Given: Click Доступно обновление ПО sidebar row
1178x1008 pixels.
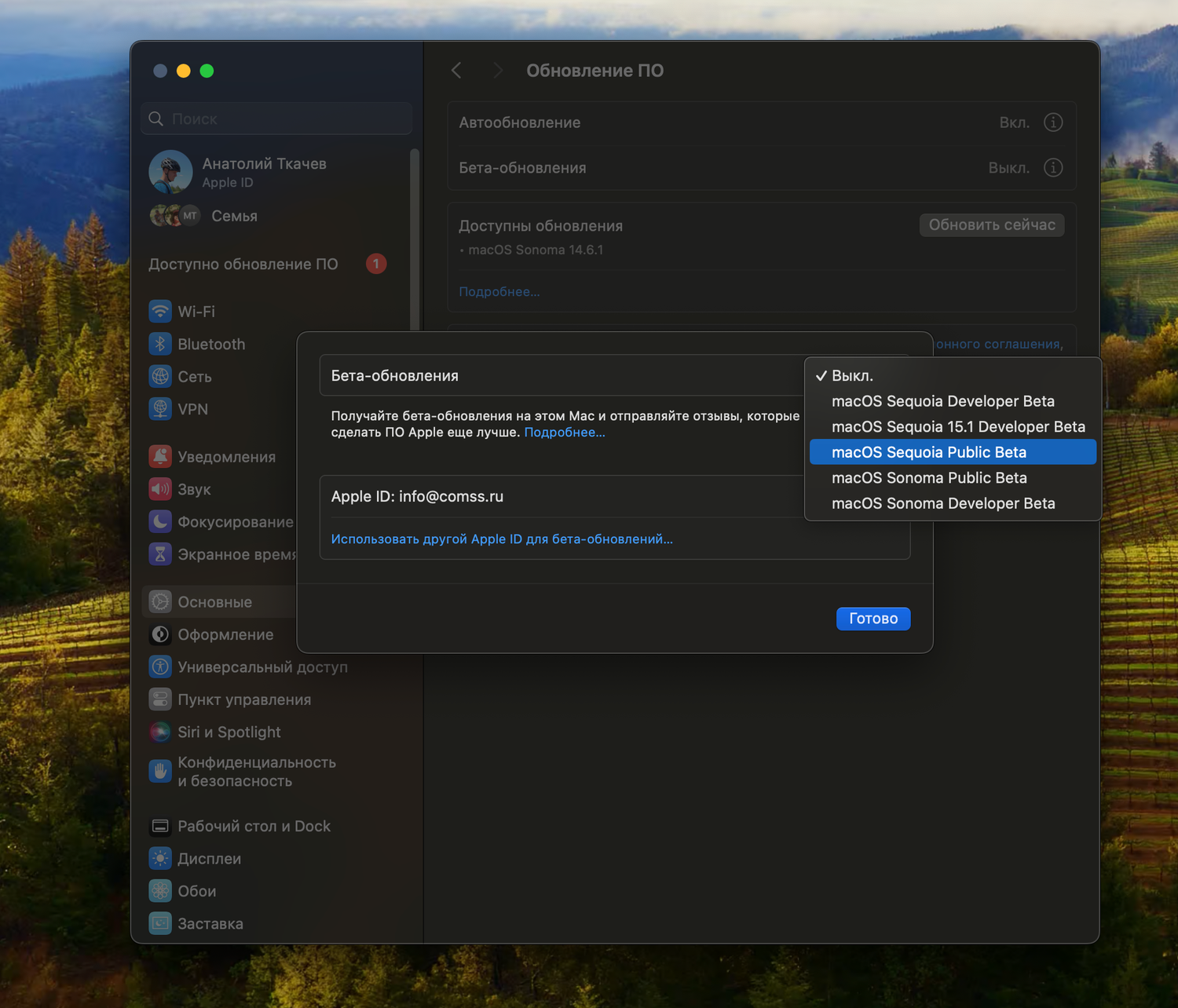Looking at the screenshot, I should tap(267, 265).
